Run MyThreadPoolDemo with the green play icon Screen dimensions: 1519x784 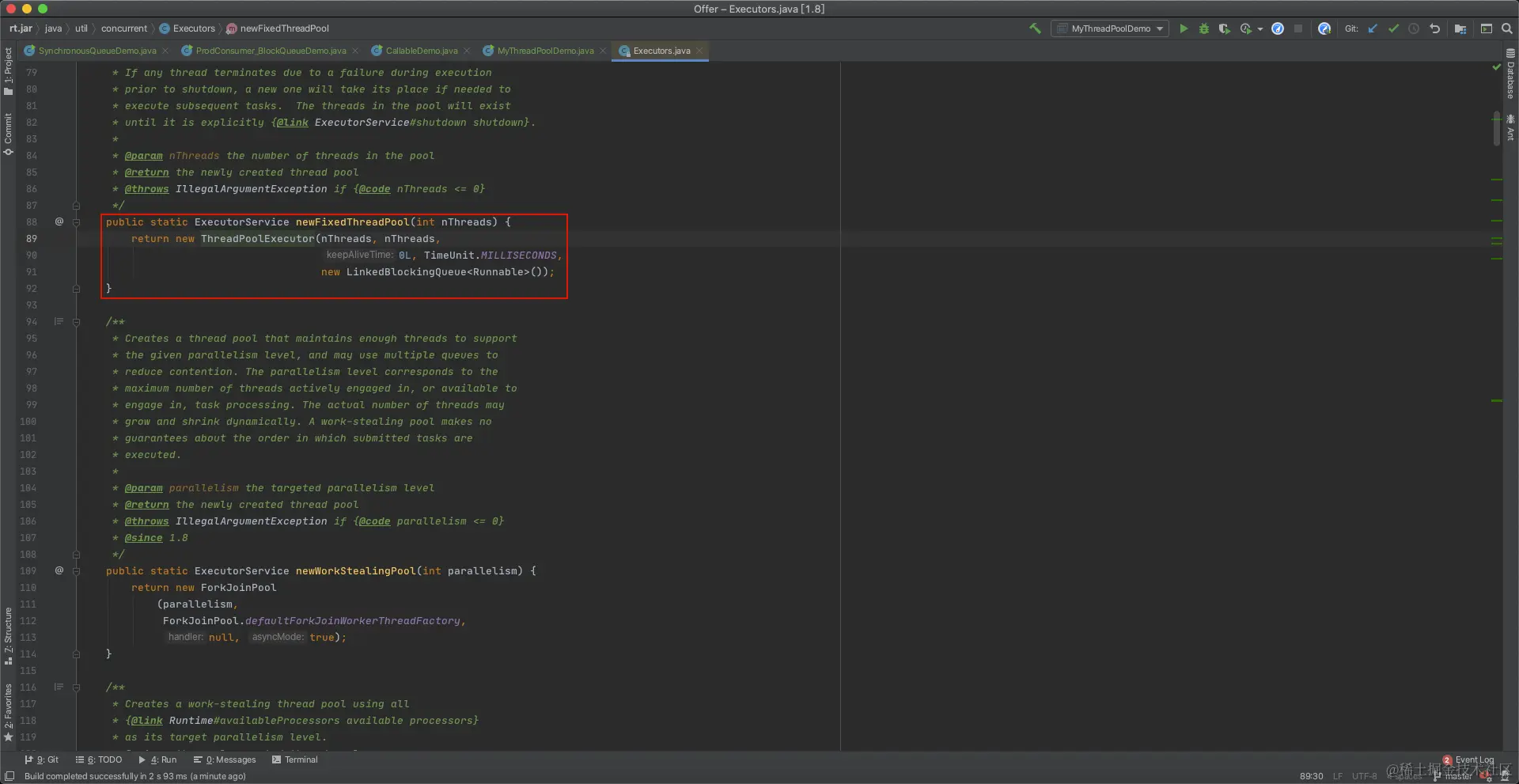click(x=1184, y=28)
